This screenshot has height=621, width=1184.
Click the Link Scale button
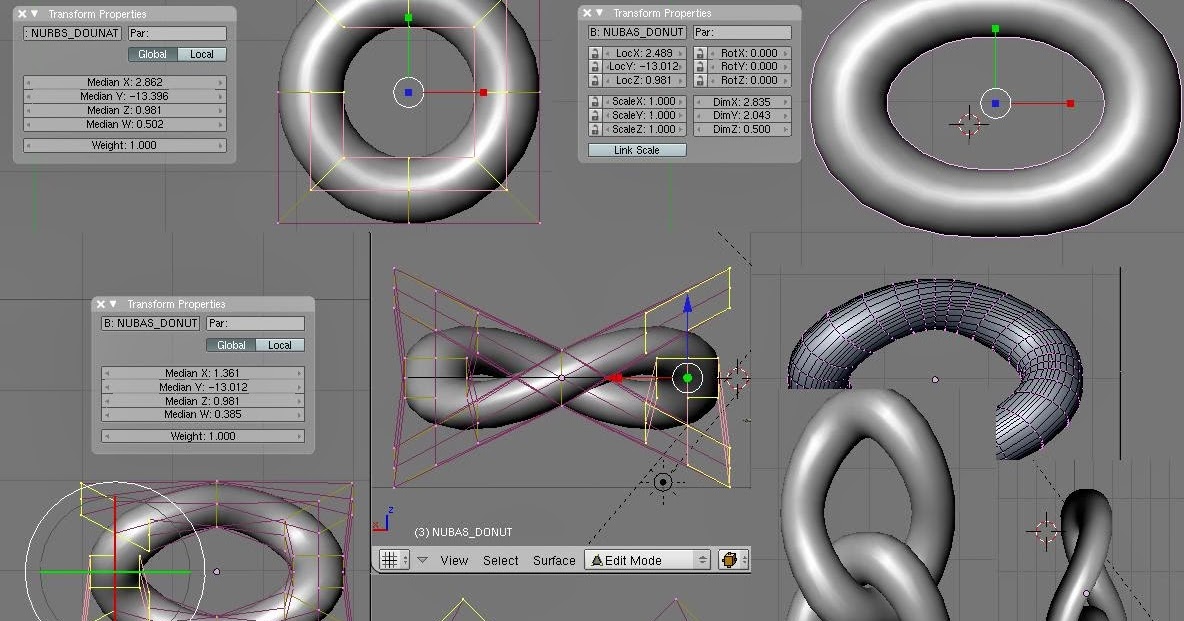(x=637, y=150)
